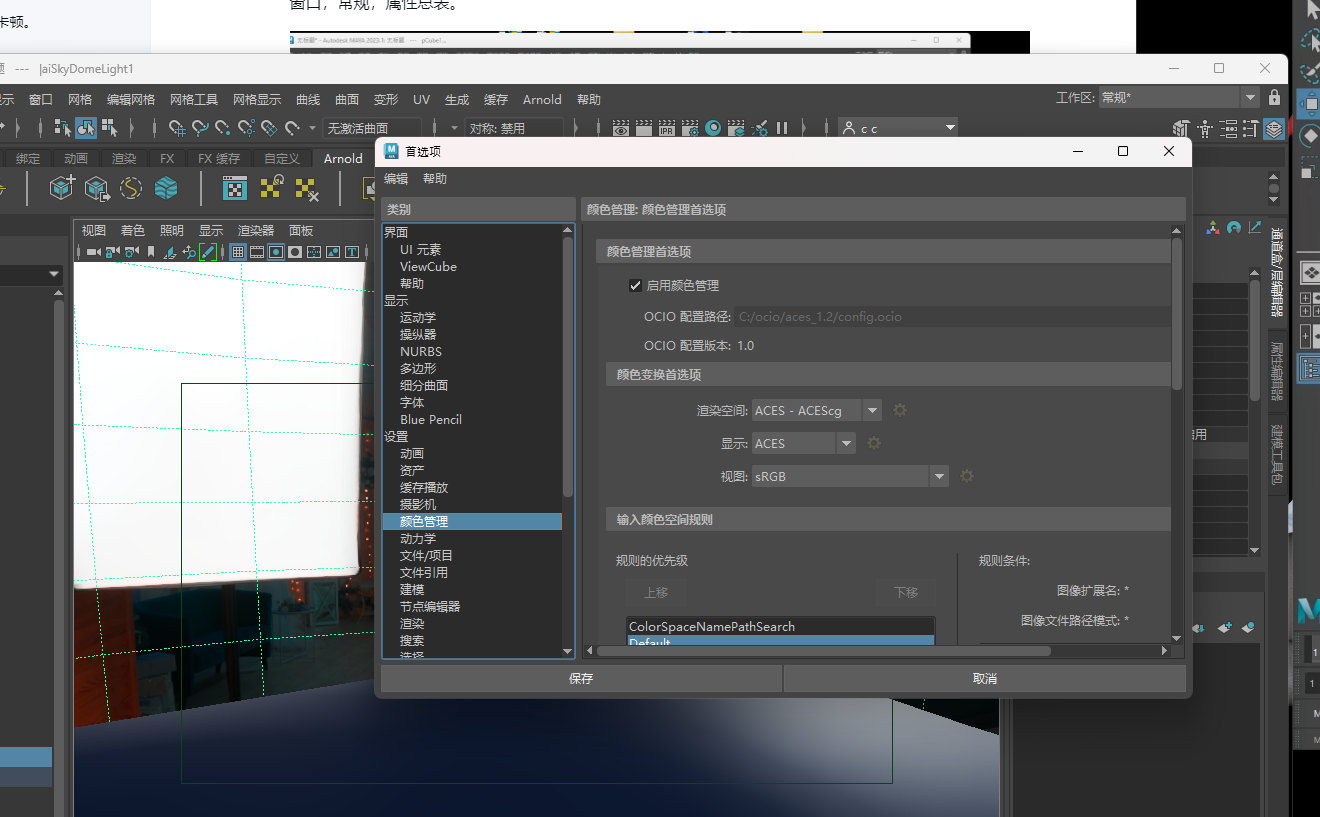Select ColorSpaceNamePathSearch rule
This screenshot has height=817, width=1320.
[x=780, y=626]
